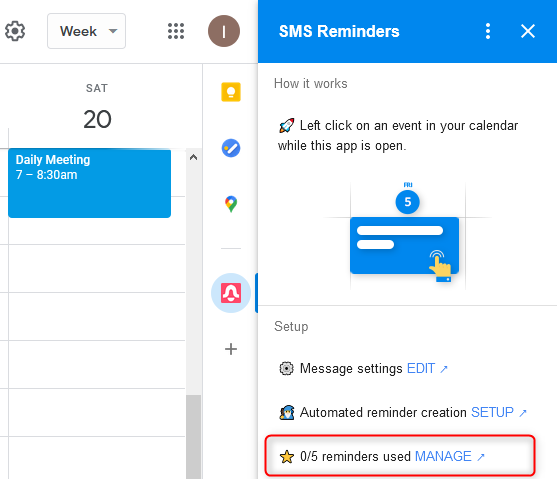Click an empty Saturday time slot

(97, 316)
